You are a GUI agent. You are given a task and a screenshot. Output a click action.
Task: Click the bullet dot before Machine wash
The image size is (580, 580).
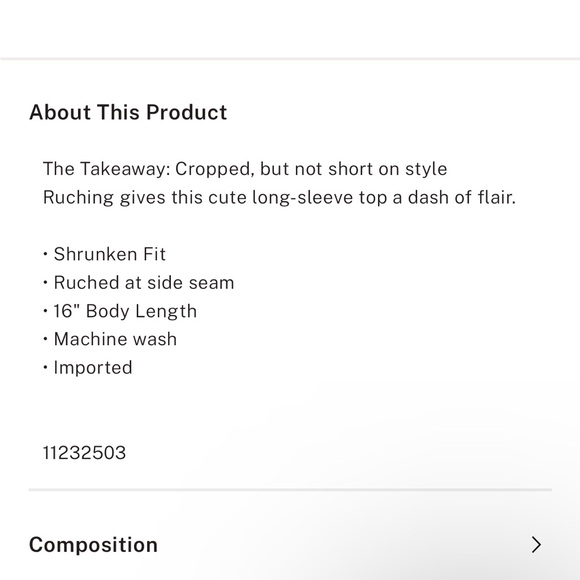45,339
